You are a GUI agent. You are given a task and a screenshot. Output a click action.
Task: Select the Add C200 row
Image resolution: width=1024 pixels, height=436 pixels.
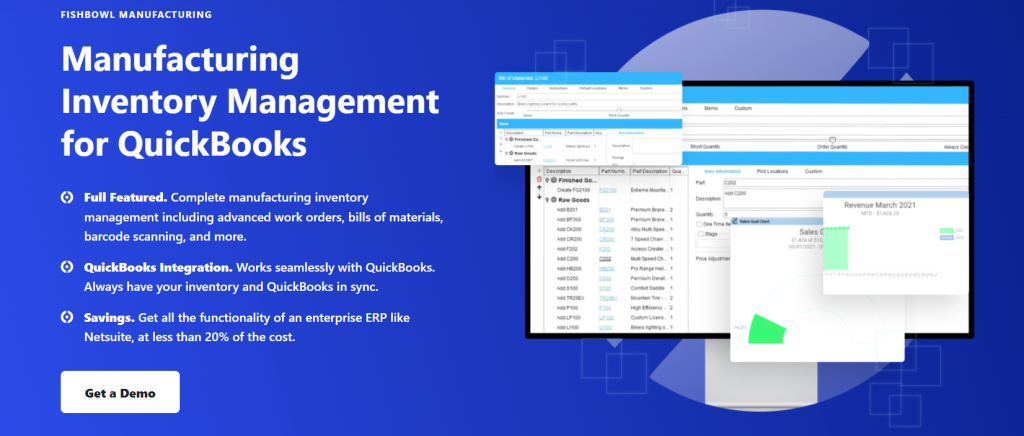615,258
